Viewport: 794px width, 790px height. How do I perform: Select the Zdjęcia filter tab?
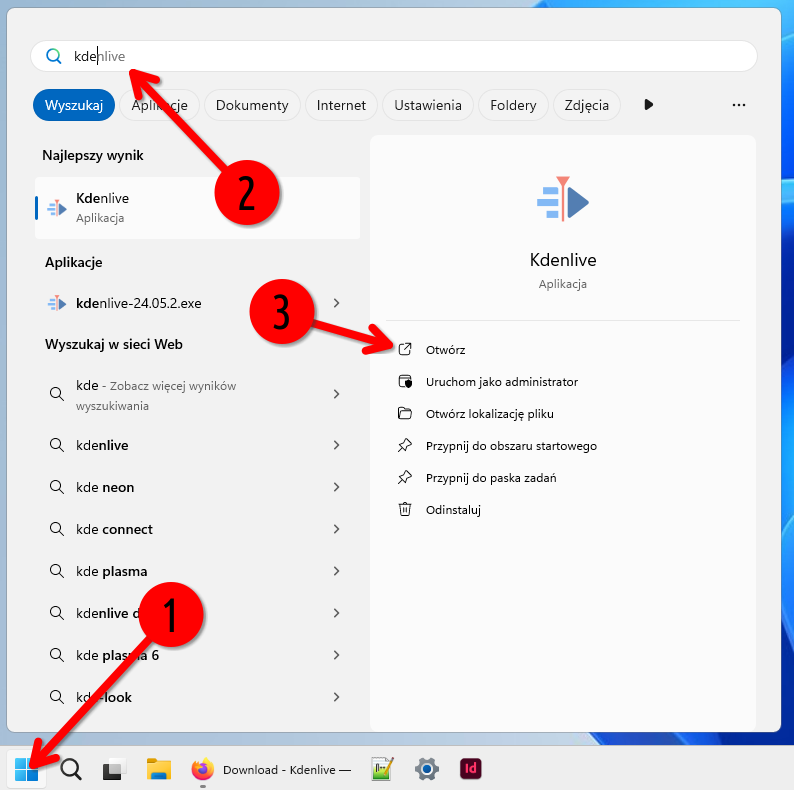[x=586, y=105]
